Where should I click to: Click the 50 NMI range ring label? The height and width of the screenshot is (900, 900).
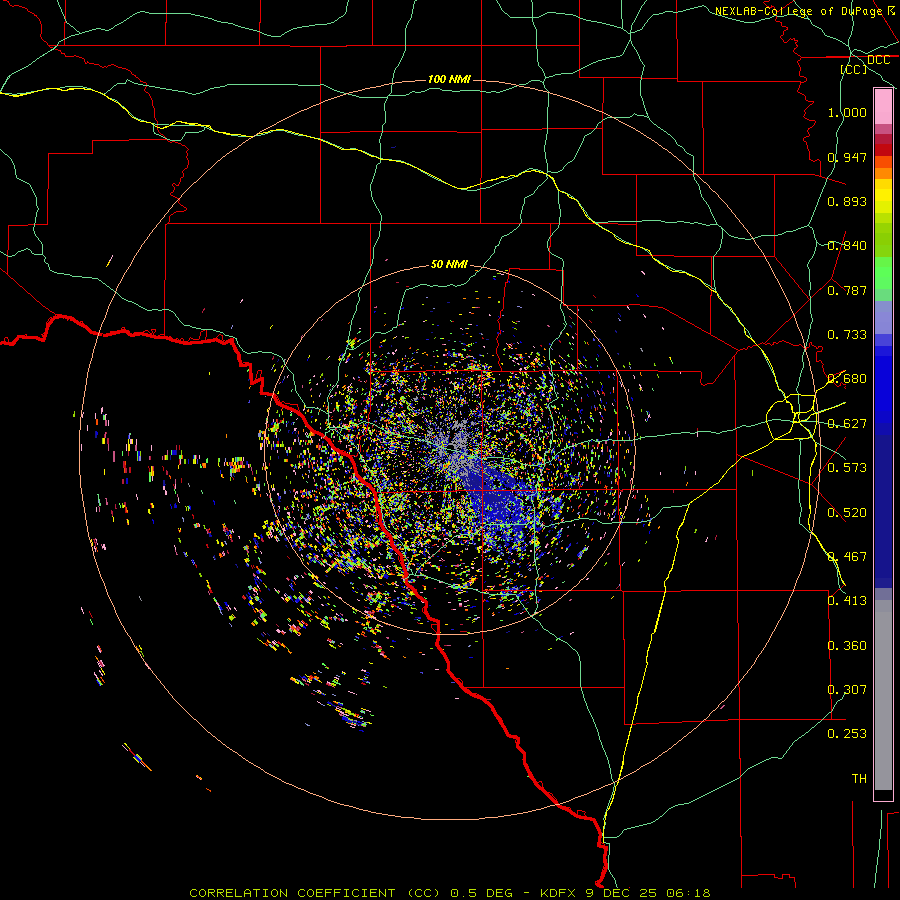click(449, 264)
